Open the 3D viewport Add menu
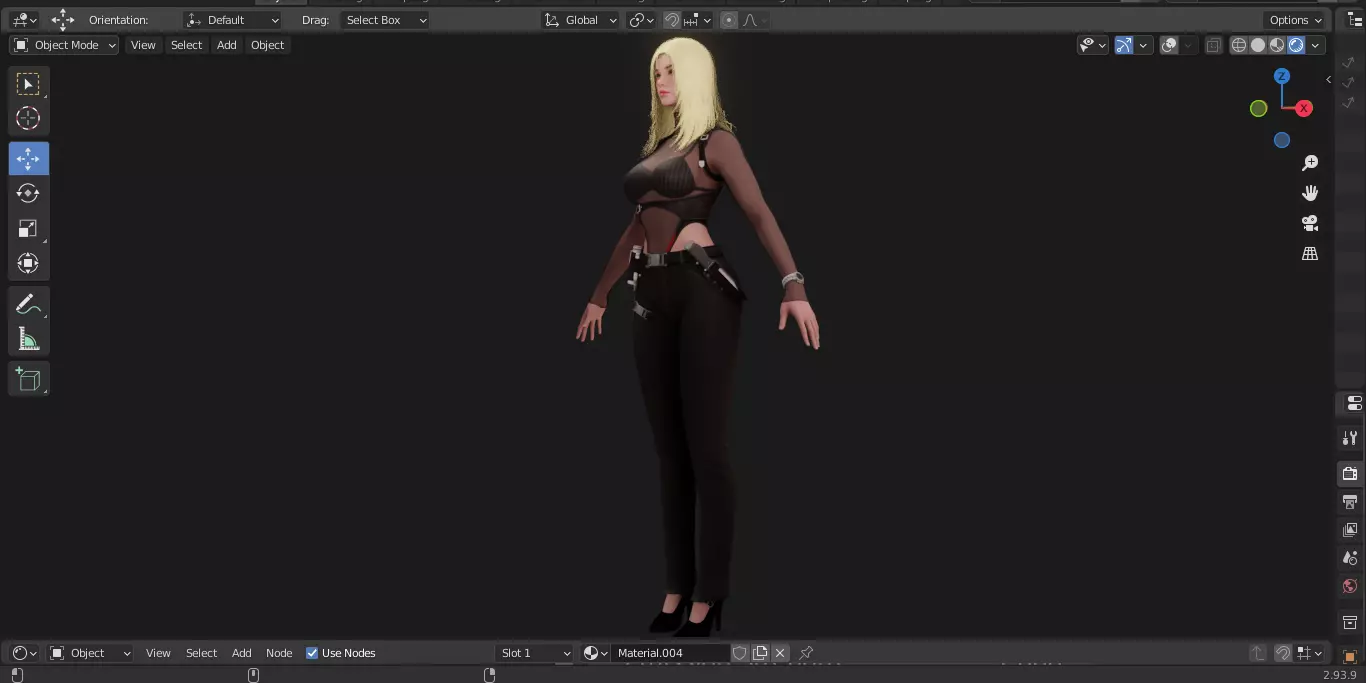1366x683 pixels. tap(227, 45)
